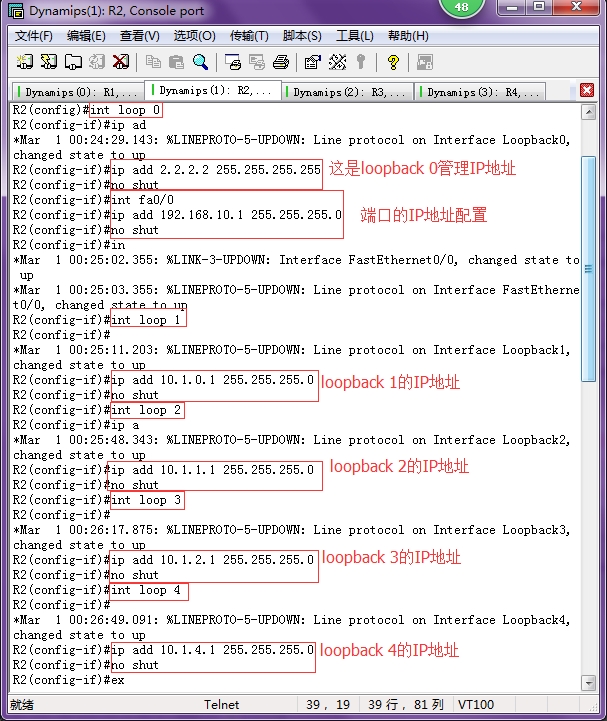Click the gray public key icon
This screenshot has width=607, height=721.
[x=361, y=62]
